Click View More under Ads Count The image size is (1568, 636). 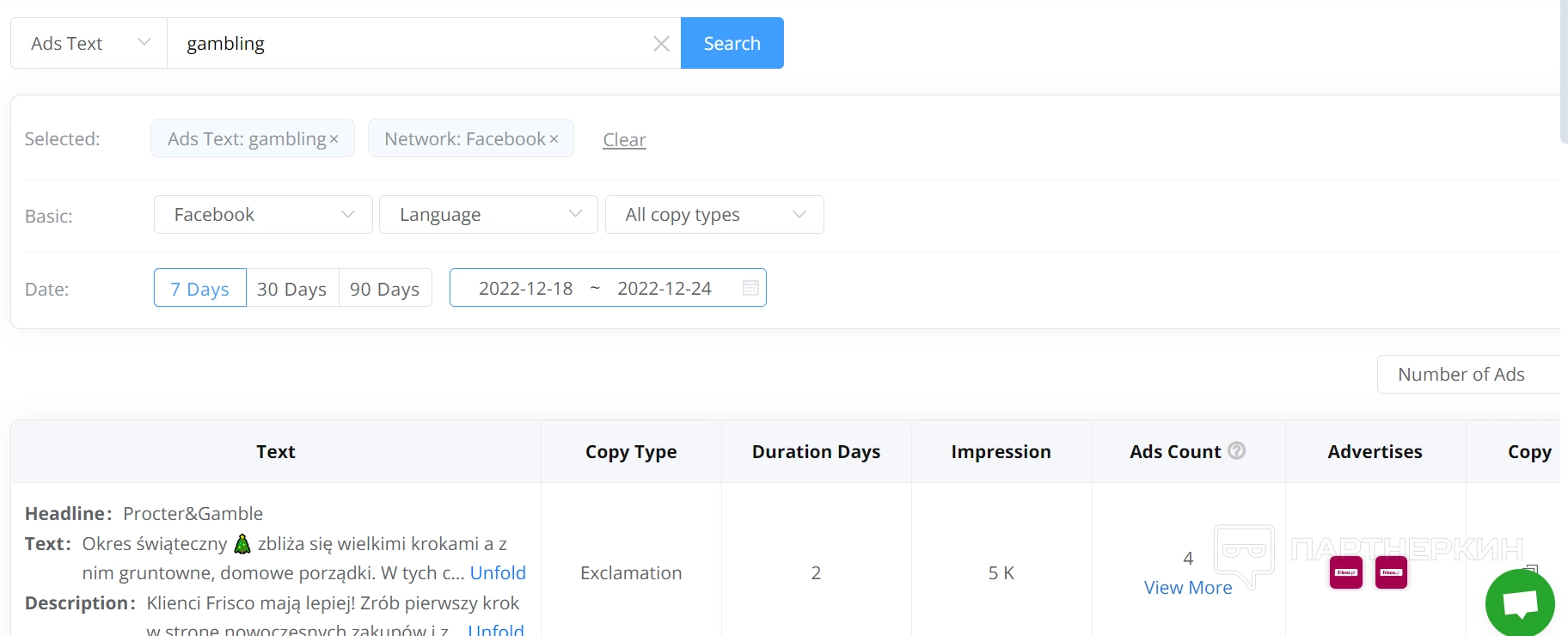(1187, 588)
